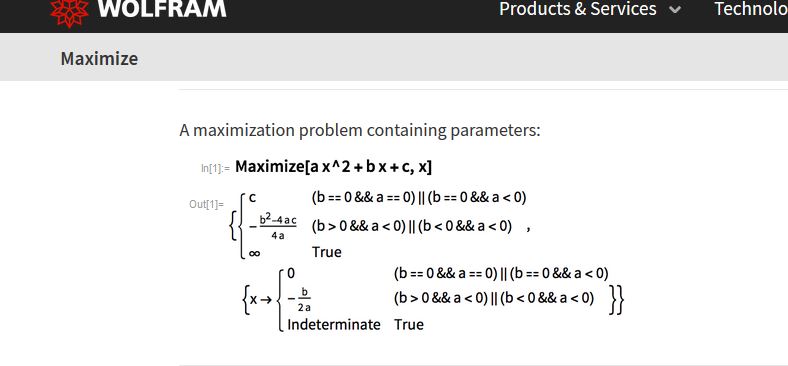Image resolution: width=788 pixels, height=366 pixels.
Task: Click the fraction b²−4ac over 4a
Action: (274, 227)
